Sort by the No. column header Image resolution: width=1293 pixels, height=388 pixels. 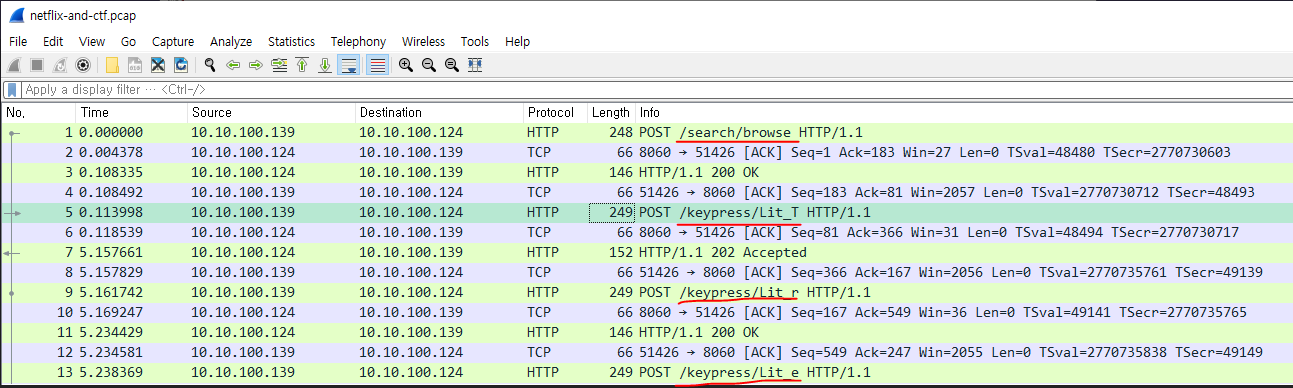[38, 113]
